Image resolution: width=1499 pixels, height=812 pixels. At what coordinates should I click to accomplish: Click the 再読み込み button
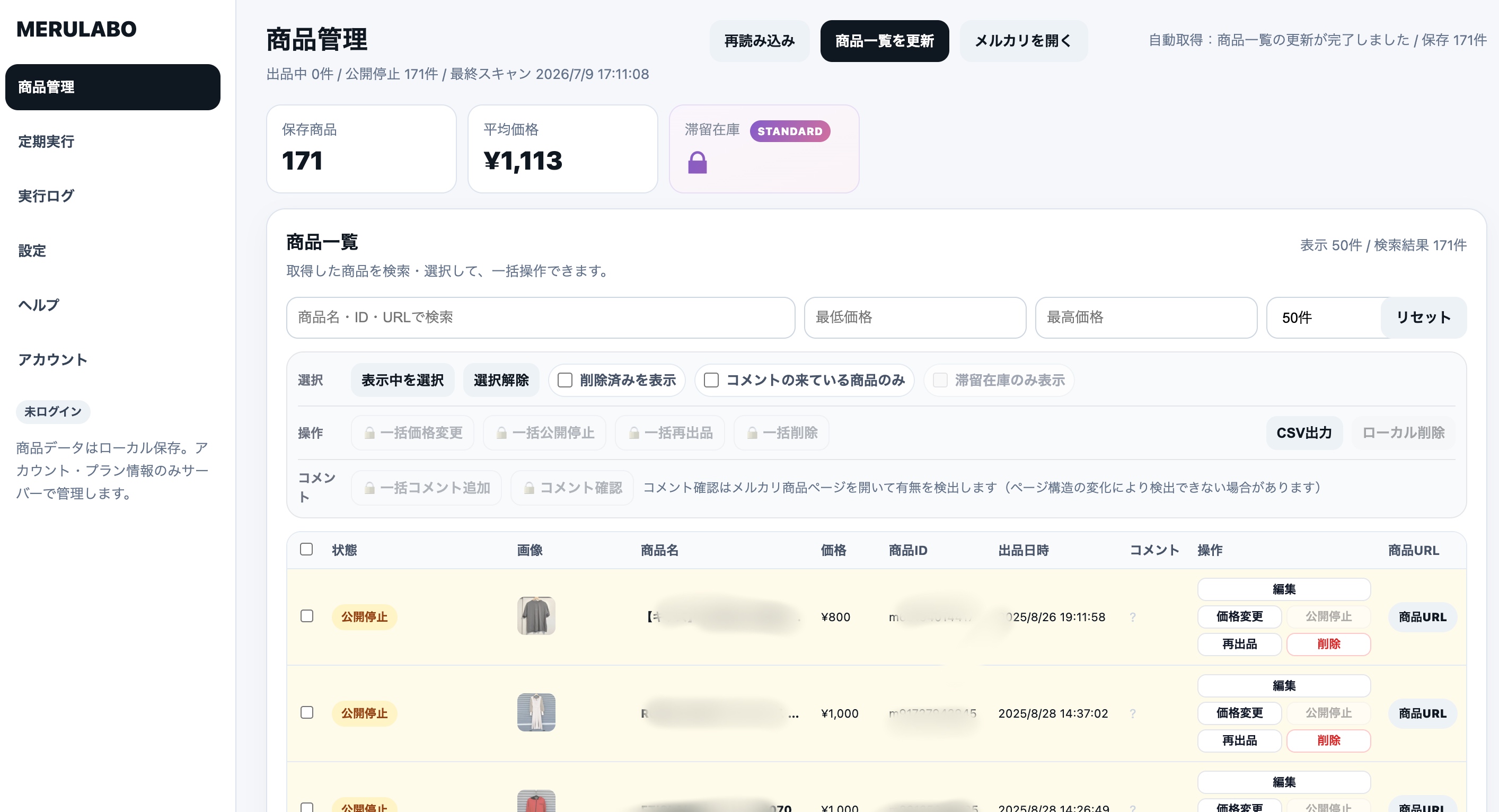[759, 41]
